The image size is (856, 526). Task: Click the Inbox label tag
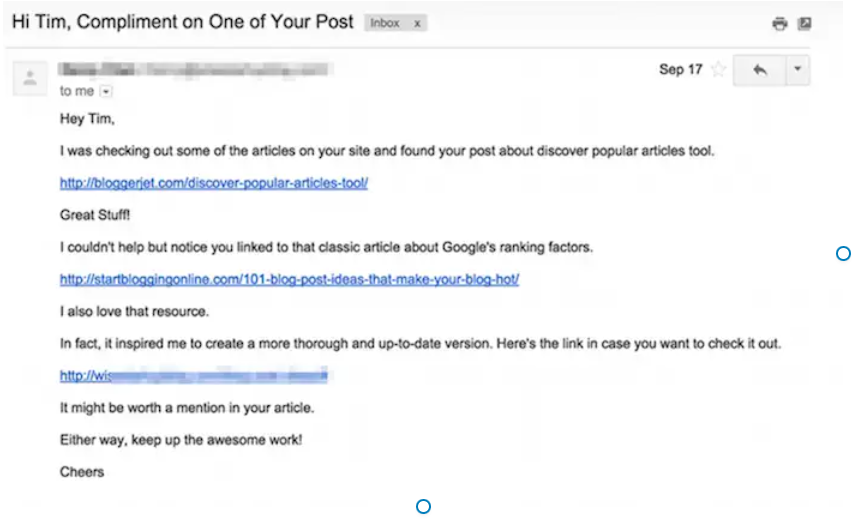(386, 23)
